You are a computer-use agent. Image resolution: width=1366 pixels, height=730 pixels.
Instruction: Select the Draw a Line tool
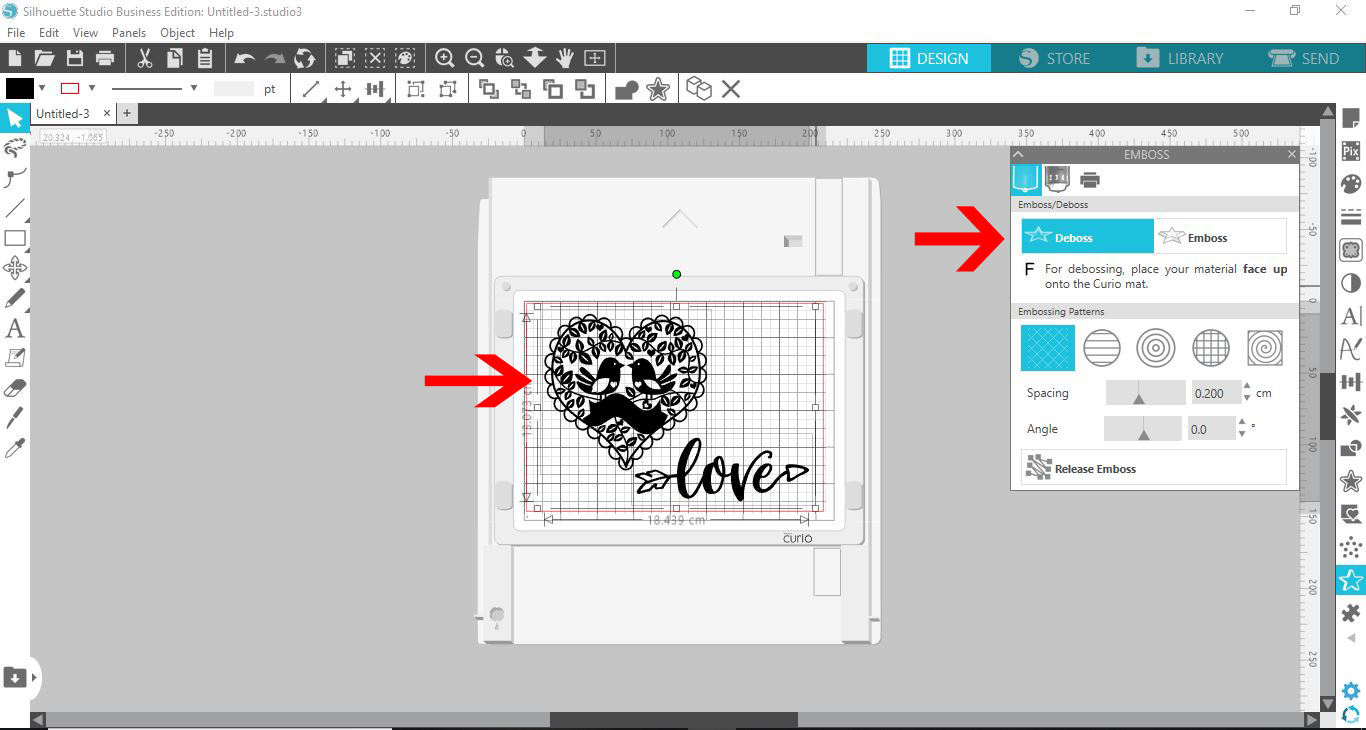[15, 208]
